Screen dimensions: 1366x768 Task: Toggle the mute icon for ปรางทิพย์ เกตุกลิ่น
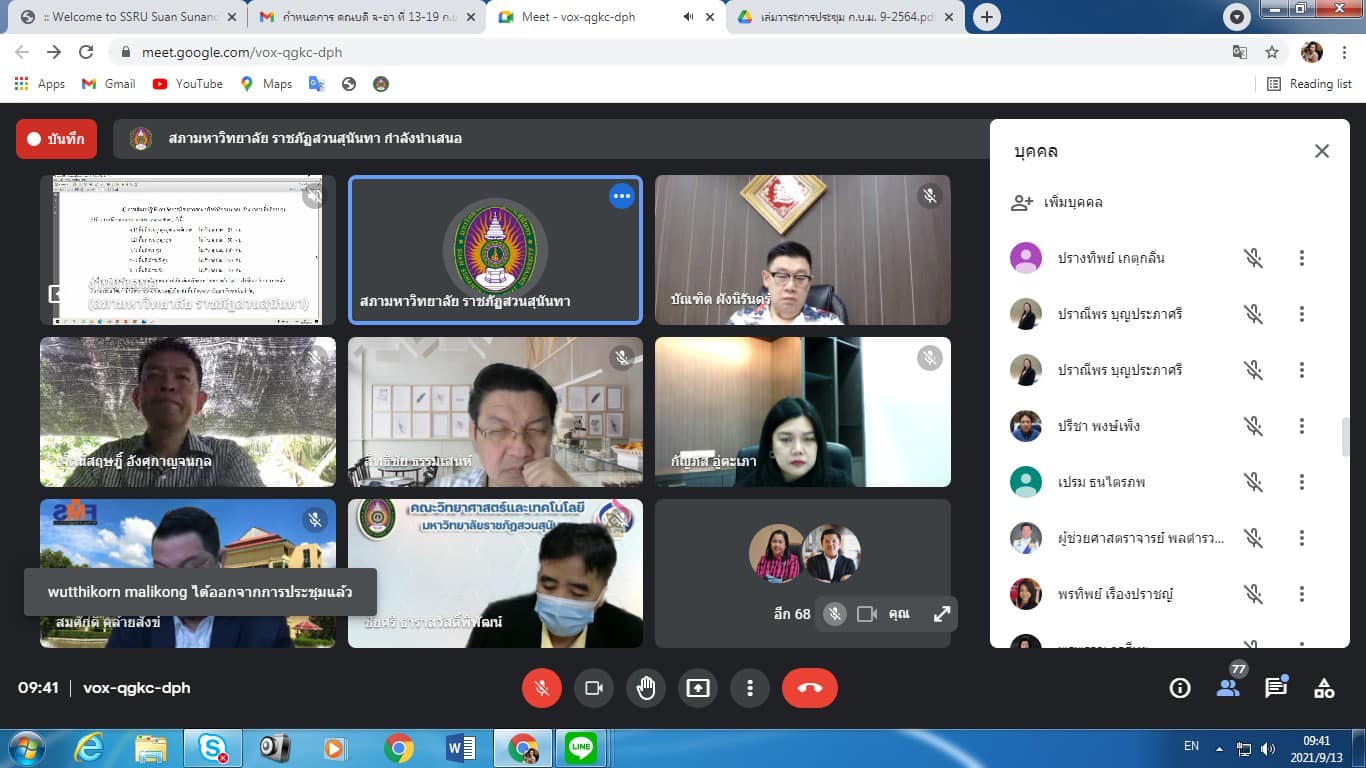click(x=1253, y=258)
